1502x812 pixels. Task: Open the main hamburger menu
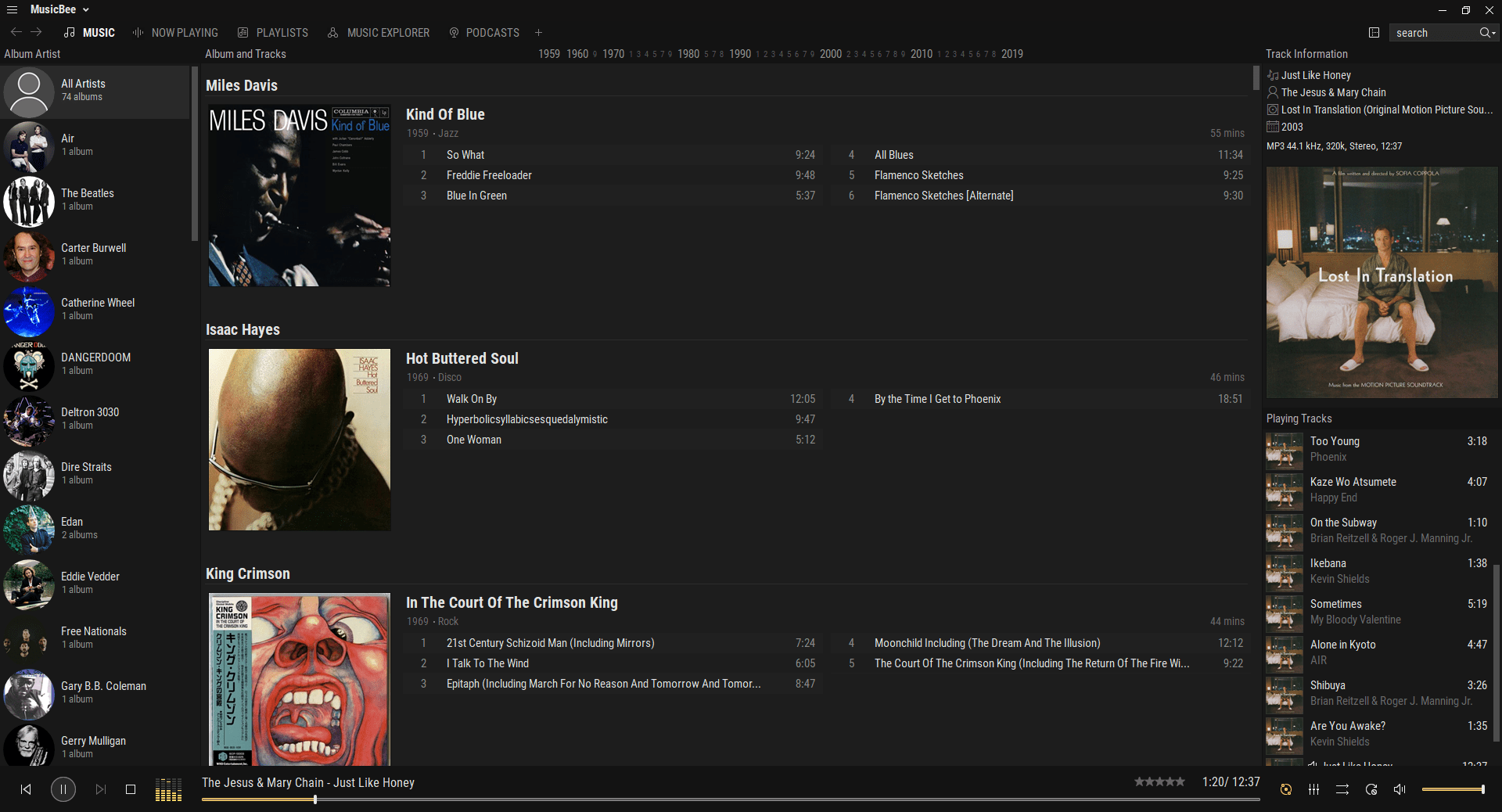(12, 9)
